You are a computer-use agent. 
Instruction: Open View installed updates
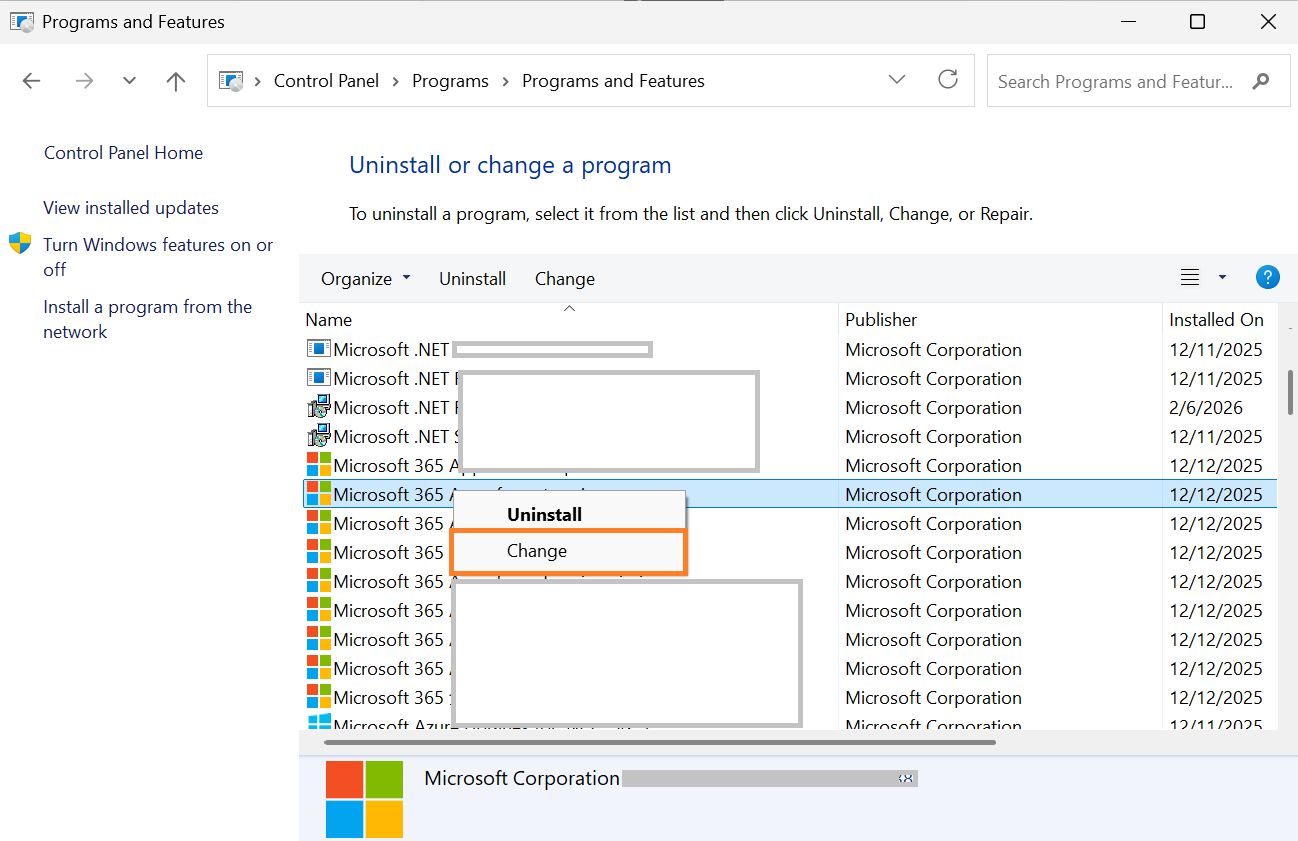click(x=131, y=208)
